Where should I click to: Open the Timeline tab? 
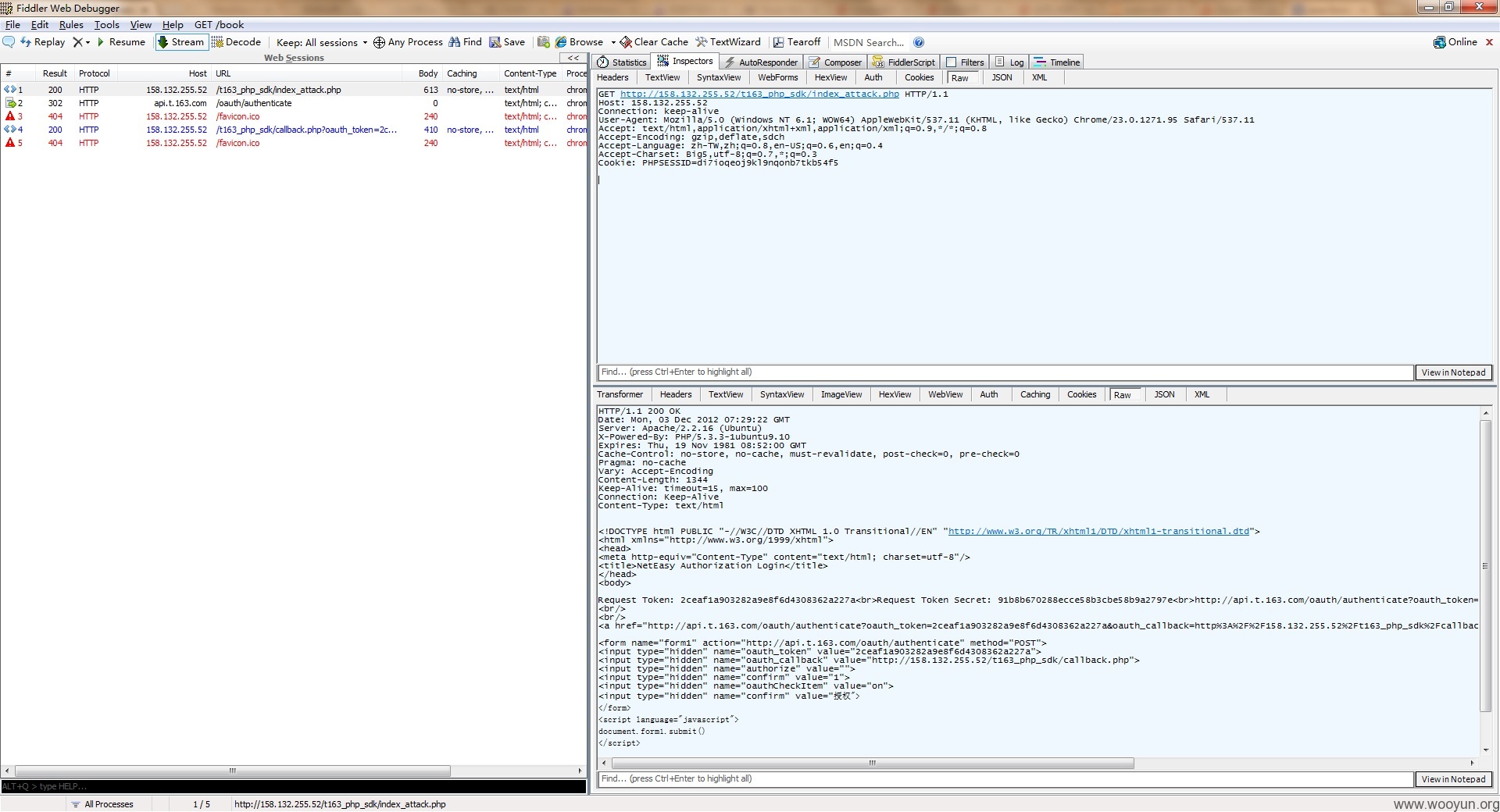pyautogui.click(x=1057, y=62)
